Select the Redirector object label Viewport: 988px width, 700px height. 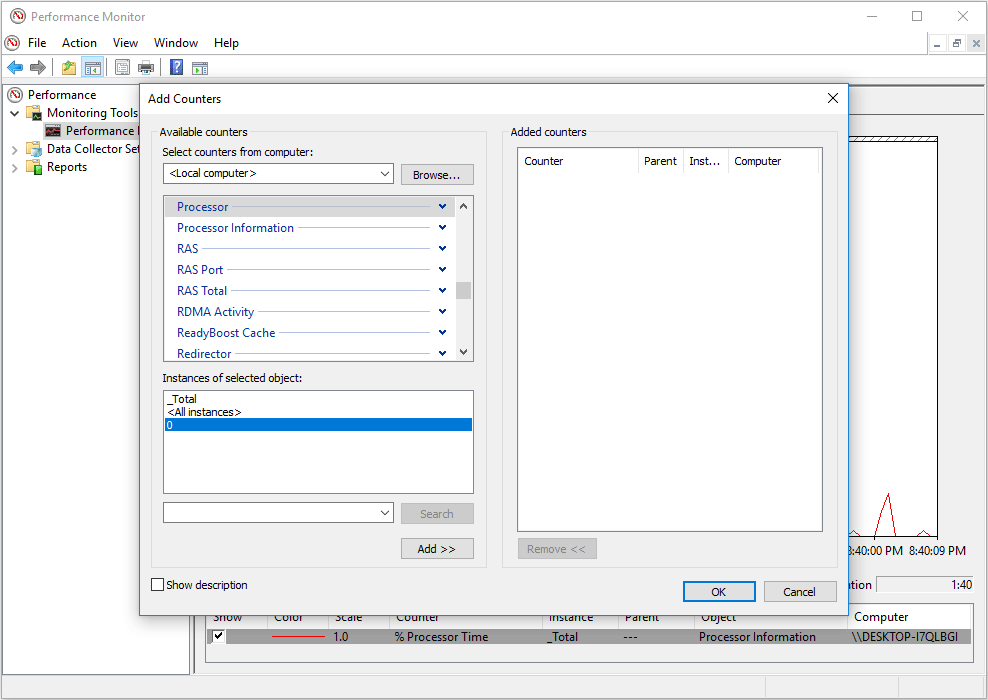point(204,353)
